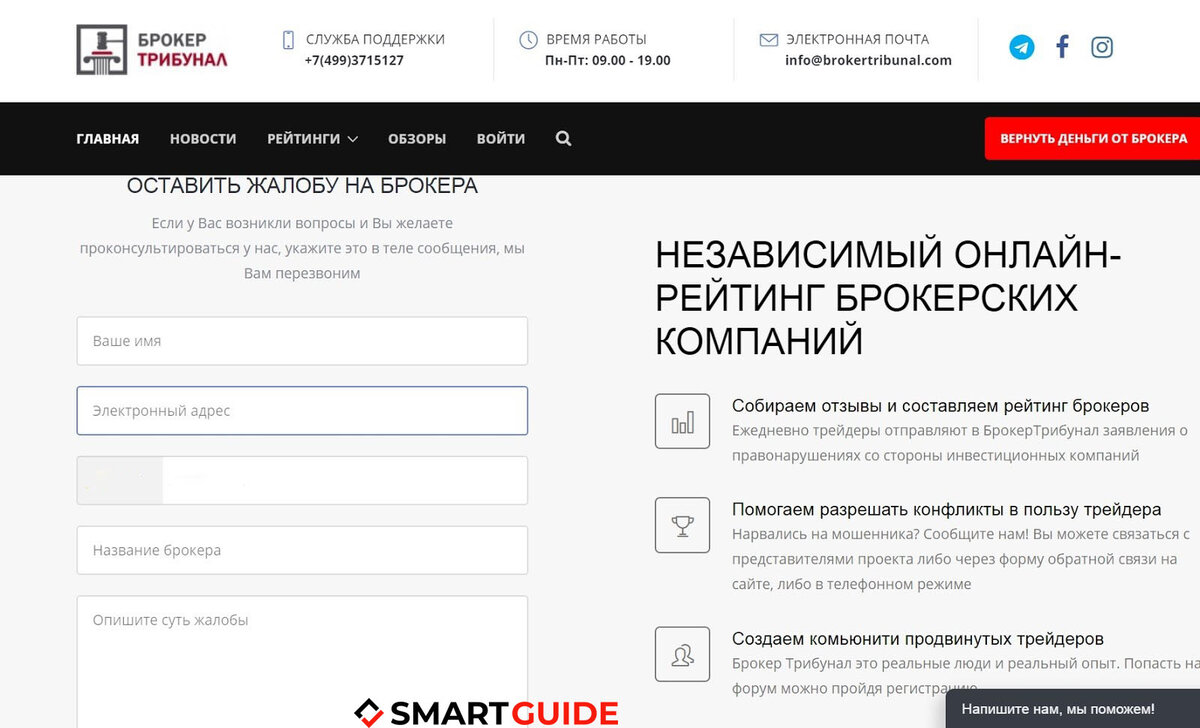Viewport: 1200px width, 728px height.
Task: Click the Создаем комьюнити продвинутых трейдеров title
Action: (918, 639)
